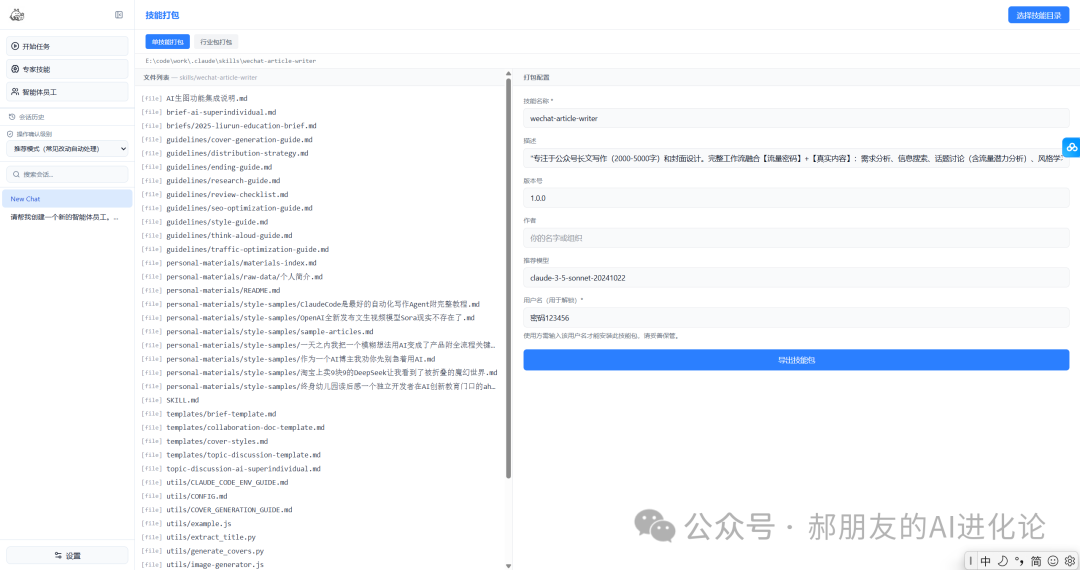Click the blue cloud floating icon
Image resolution: width=1080 pixels, height=570 pixels.
(1071, 147)
